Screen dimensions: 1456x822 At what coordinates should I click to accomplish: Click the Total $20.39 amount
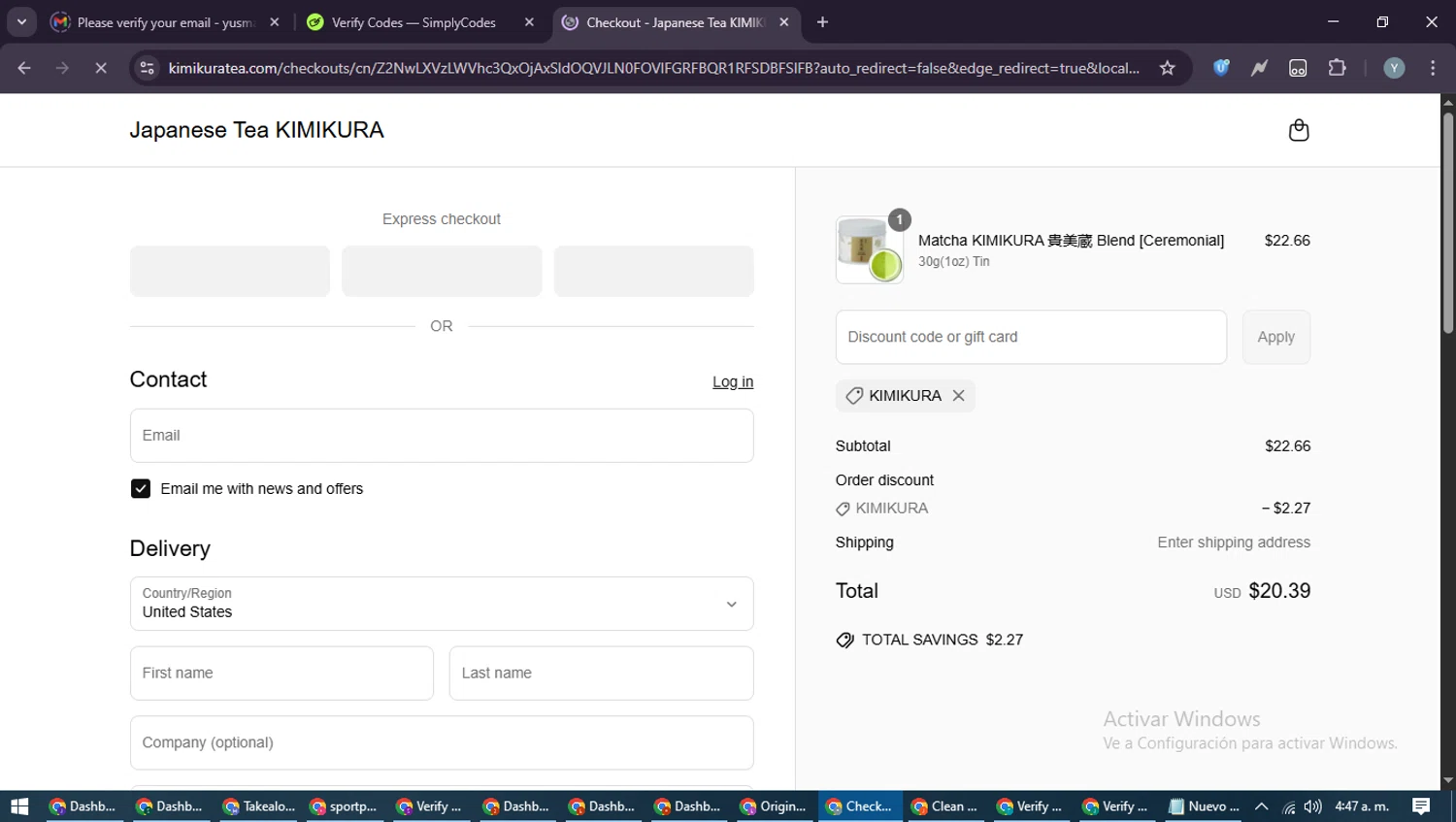[1279, 591]
